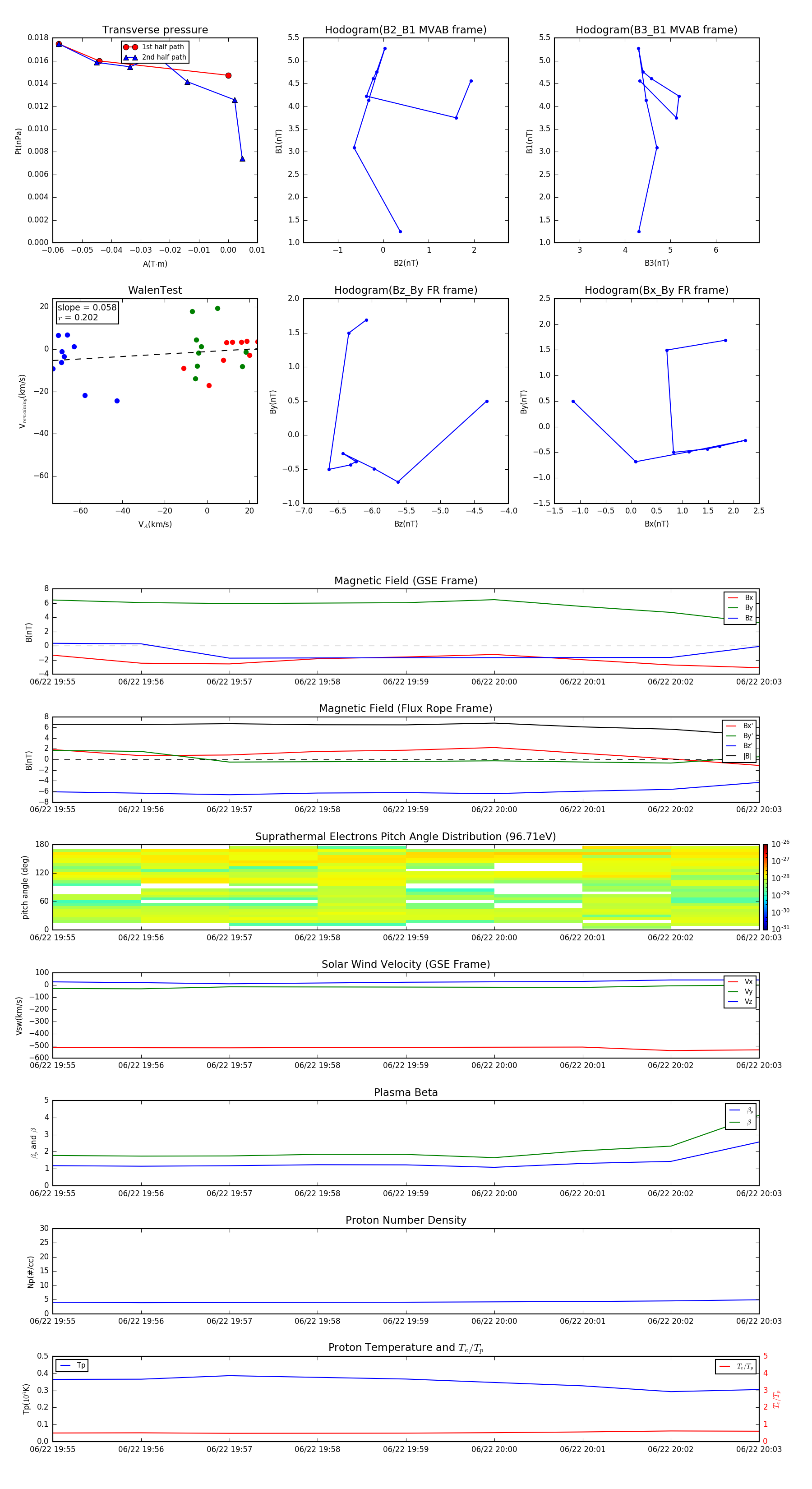Select the Suprathermal Electrons Pitch Angle Distribution title
812x1489 pixels.
point(406,837)
